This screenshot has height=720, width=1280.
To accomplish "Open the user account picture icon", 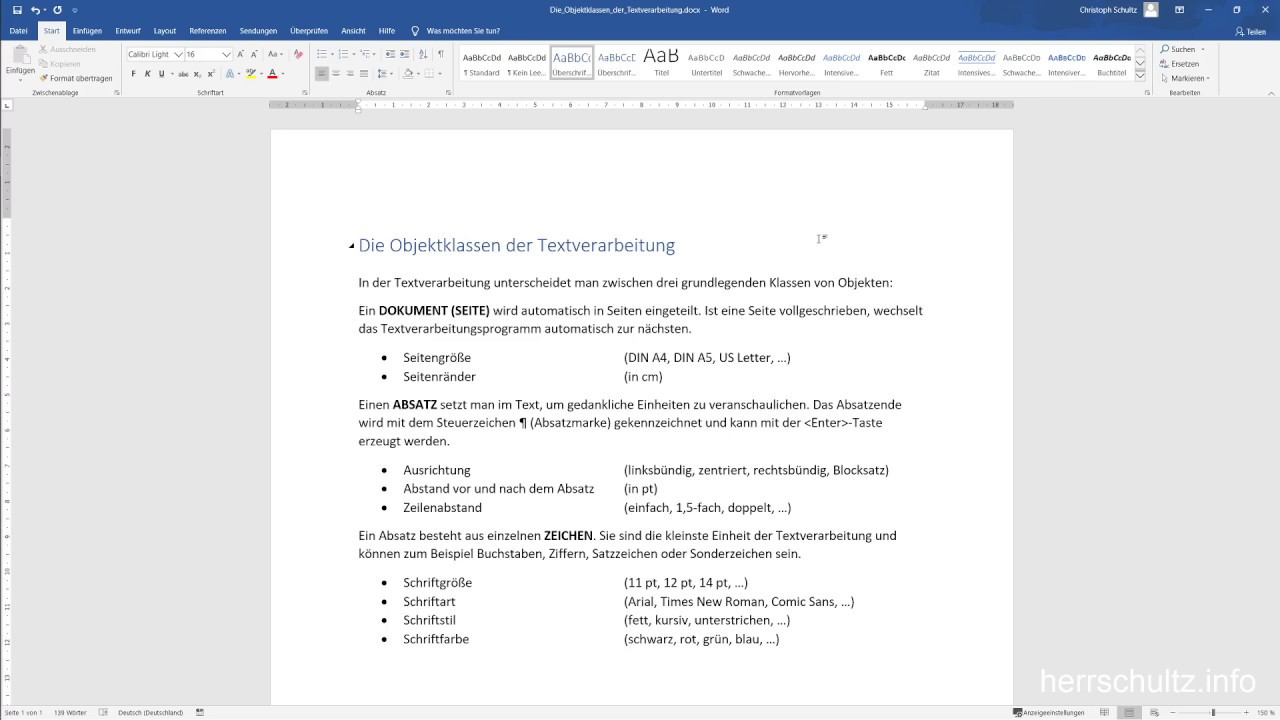I will (x=1151, y=10).
